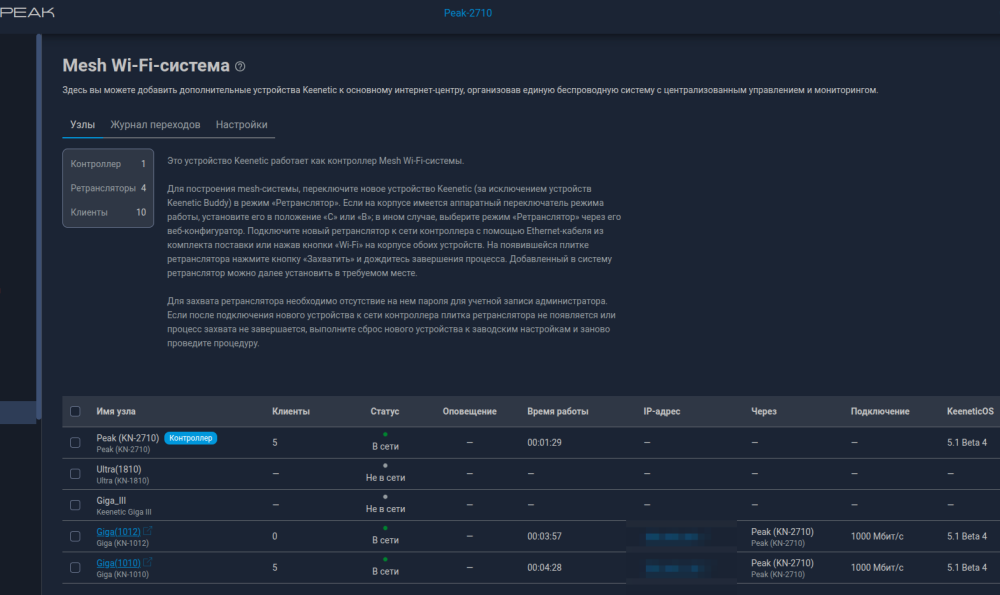1000x595 pixels.
Task: Click the IP-адрес column header
Action: pos(661,411)
